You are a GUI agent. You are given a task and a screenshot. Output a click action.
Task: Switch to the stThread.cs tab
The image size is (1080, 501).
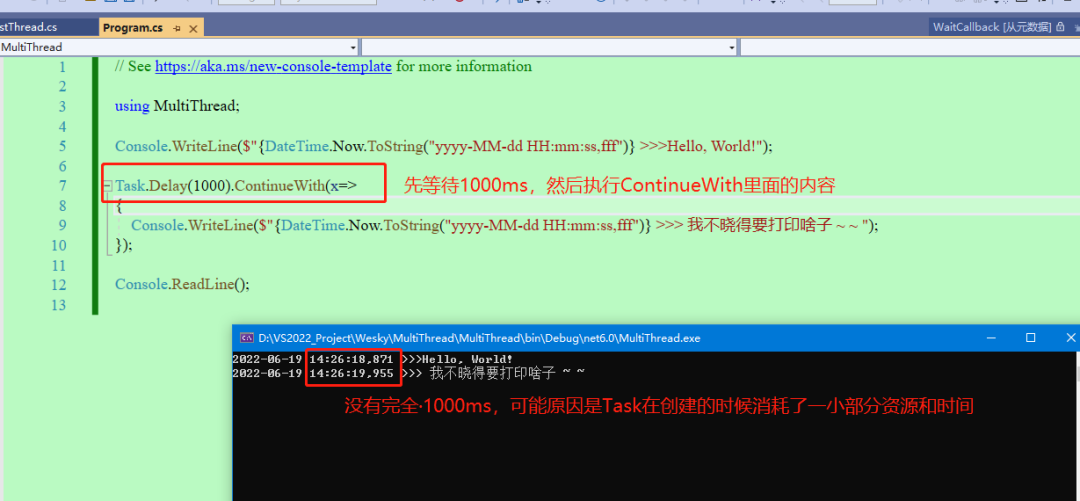[29, 28]
